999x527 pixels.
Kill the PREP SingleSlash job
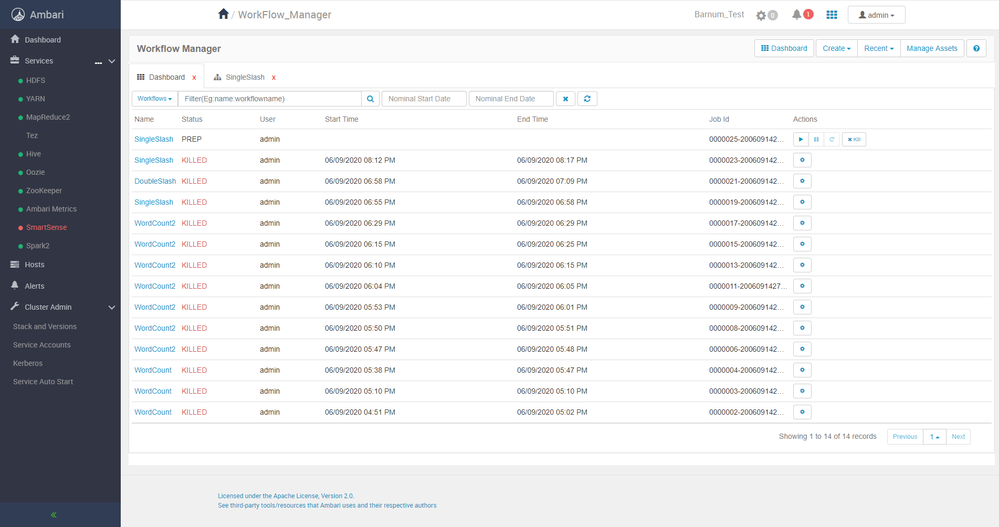pos(854,140)
